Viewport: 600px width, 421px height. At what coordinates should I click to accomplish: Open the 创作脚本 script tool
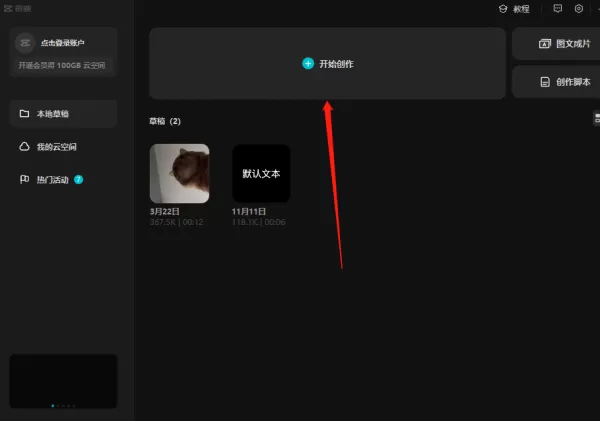coord(557,82)
